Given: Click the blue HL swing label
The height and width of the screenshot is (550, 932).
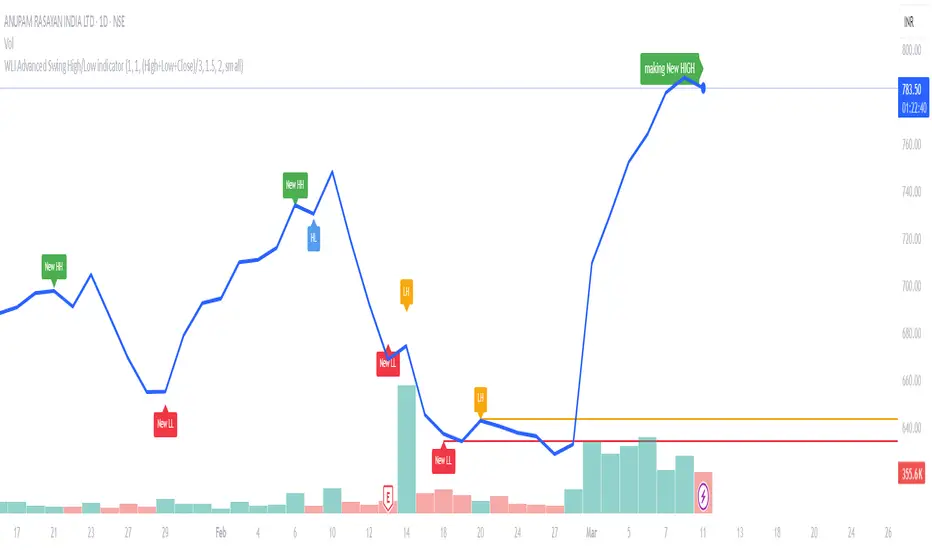Looking at the screenshot, I should pyautogui.click(x=314, y=238).
